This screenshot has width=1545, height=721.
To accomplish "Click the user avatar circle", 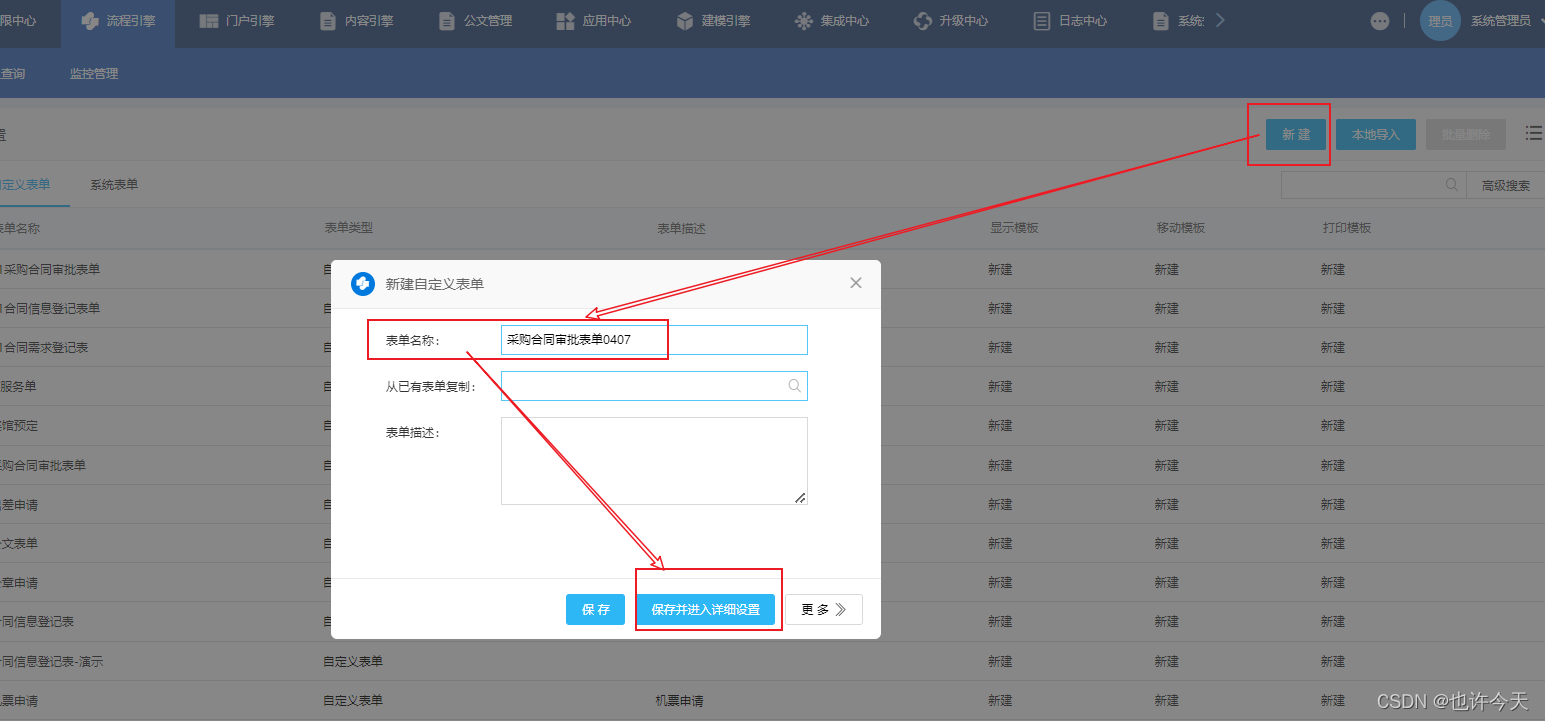I will [x=1440, y=20].
